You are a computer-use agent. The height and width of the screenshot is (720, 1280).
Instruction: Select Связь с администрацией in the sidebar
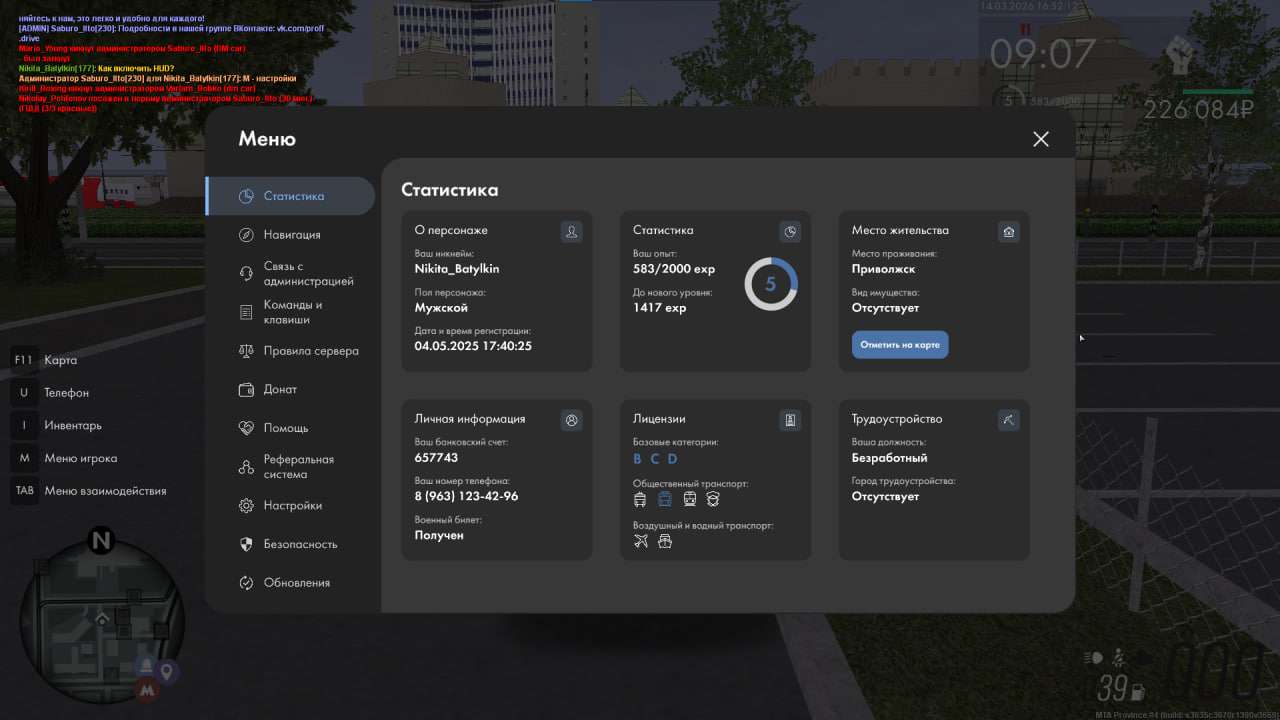click(x=308, y=274)
